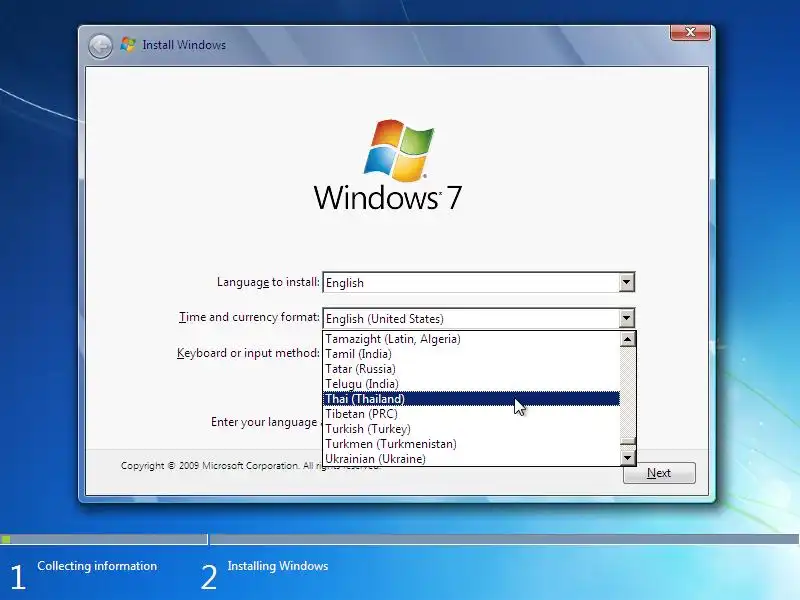Image resolution: width=800 pixels, height=600 pixels.
Task: Select Tamazight (Latin, Algeria) from the list
Action: tap(471, 339)
